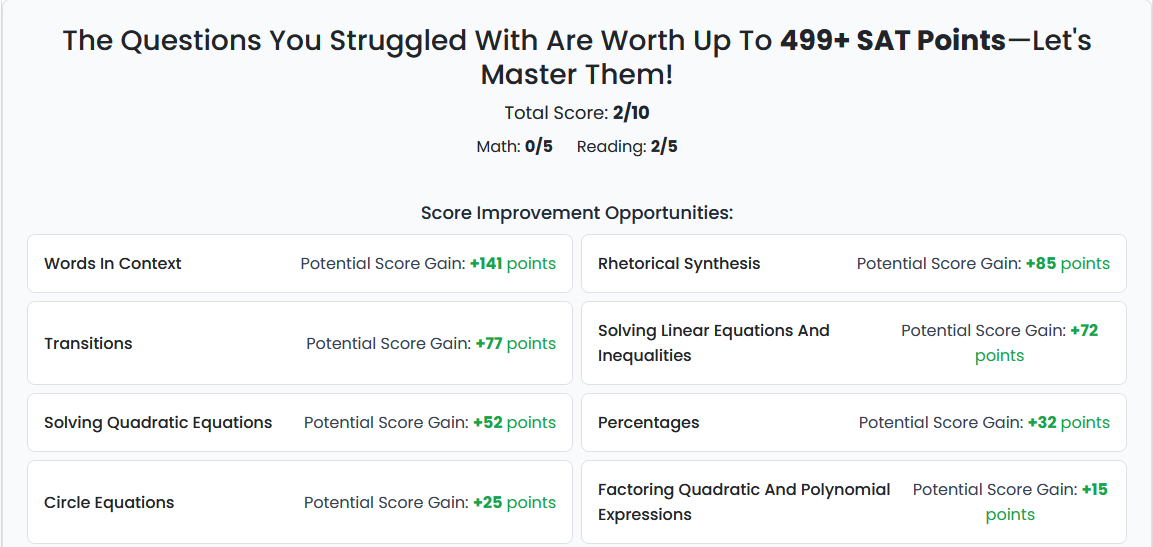Click the +141 points score gain
Viewport: 1153px width, 547px height.
tap(513, 263)
